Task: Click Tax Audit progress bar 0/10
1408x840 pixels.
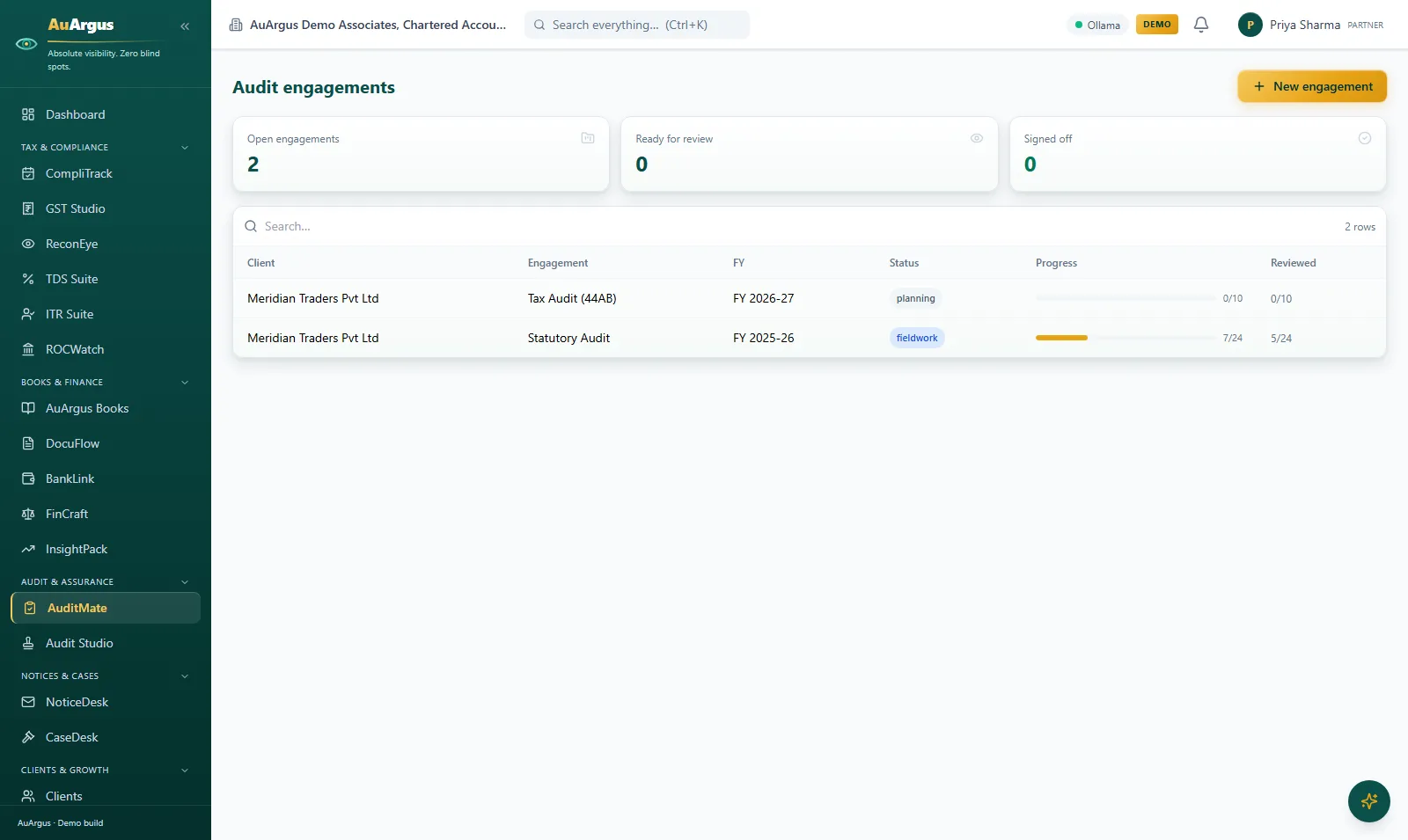Action: 1126,298
